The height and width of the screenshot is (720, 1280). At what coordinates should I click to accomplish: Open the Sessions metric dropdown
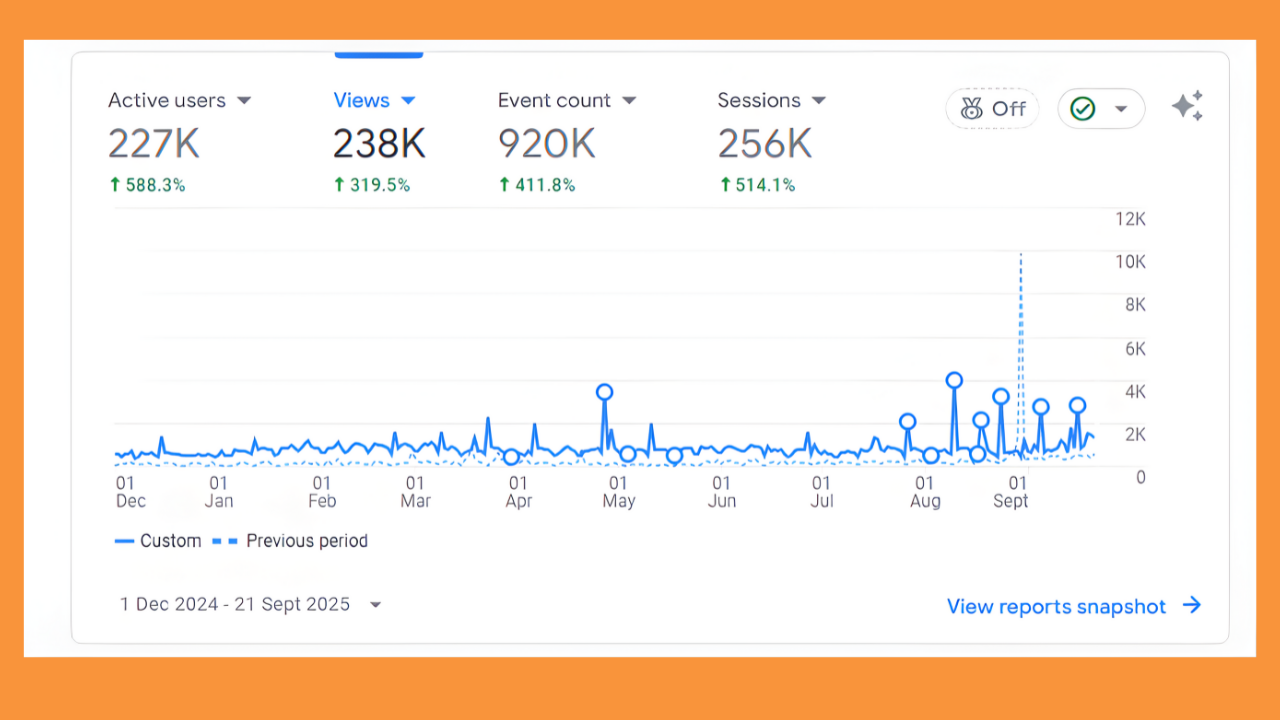click(x=818, y=100)
